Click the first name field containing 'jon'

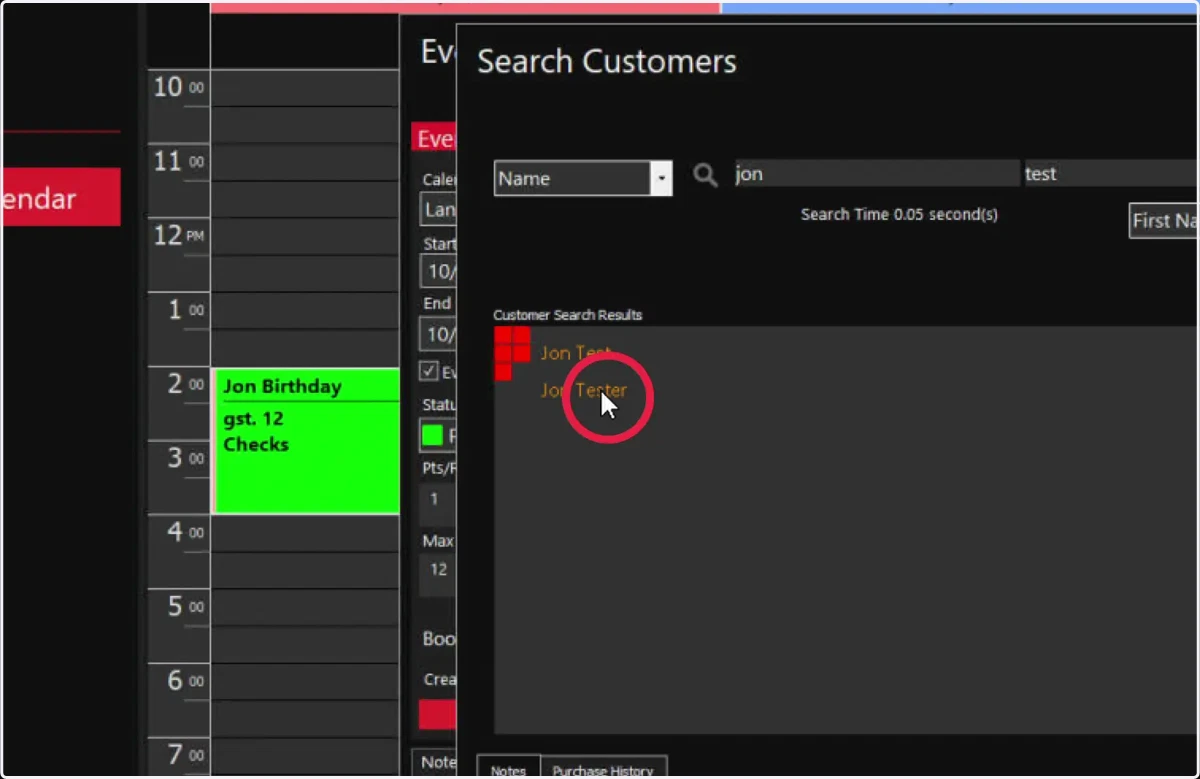coord(877,173)
